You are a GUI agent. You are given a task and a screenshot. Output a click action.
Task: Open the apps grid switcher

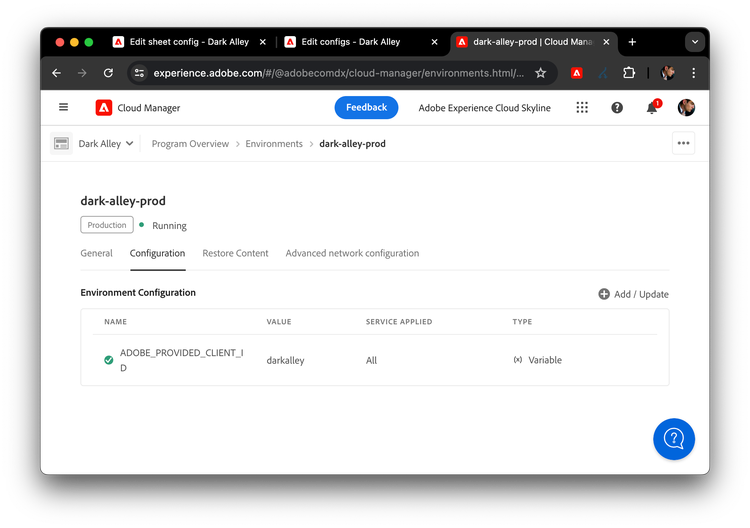pyautogui.click(x=582, y=108)
